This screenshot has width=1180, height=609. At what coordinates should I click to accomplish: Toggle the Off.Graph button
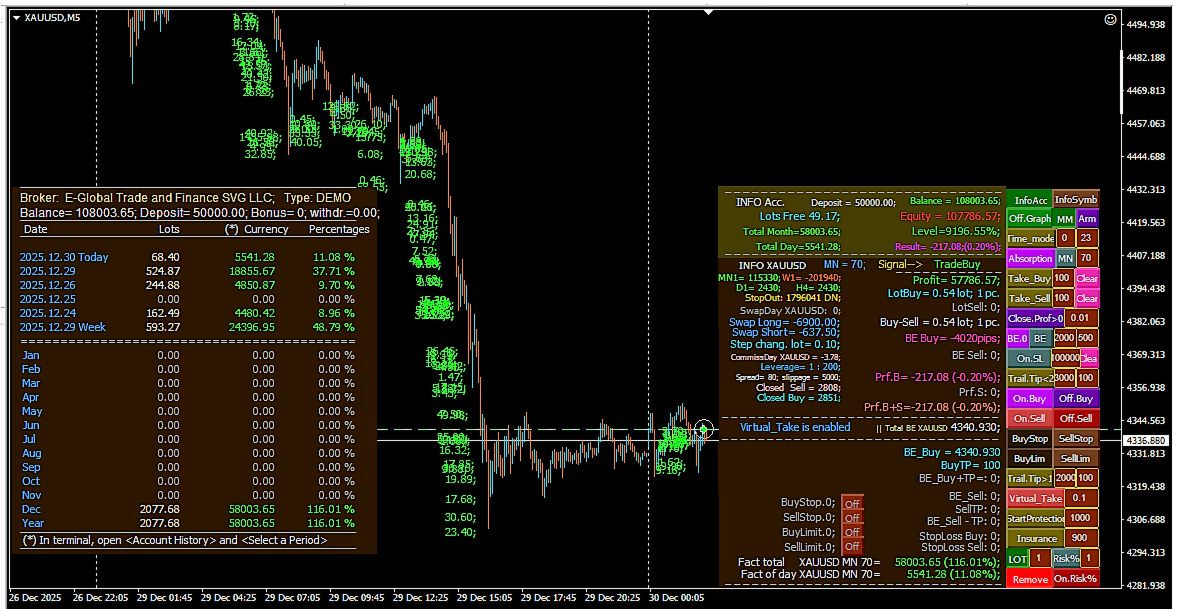click(x=1029, y=219)
